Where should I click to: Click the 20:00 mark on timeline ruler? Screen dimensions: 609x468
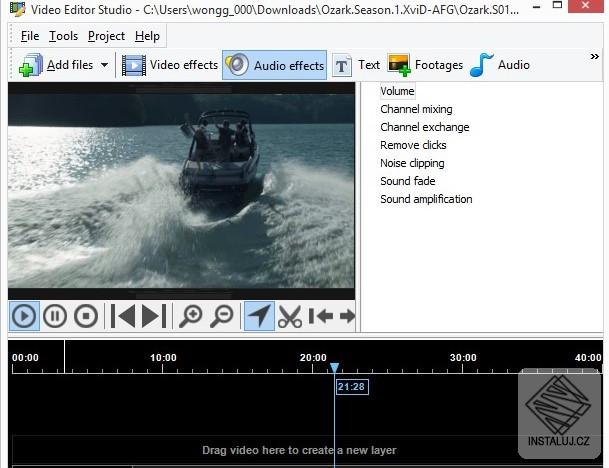313,358
